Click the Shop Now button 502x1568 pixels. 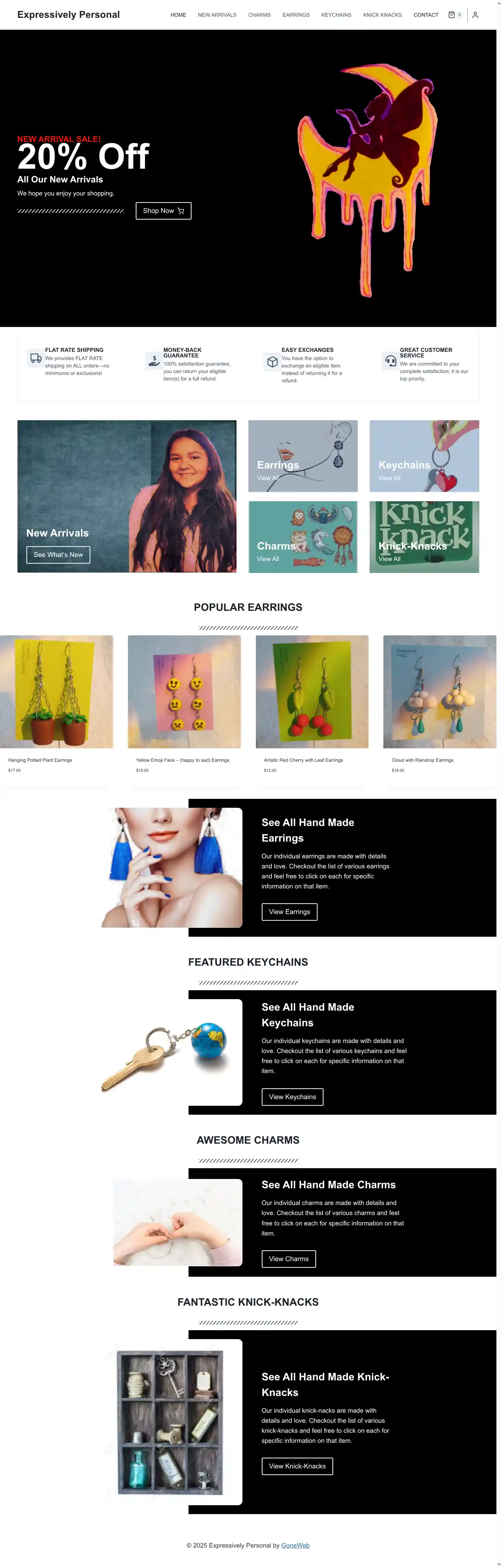click(x=163, y=211)
